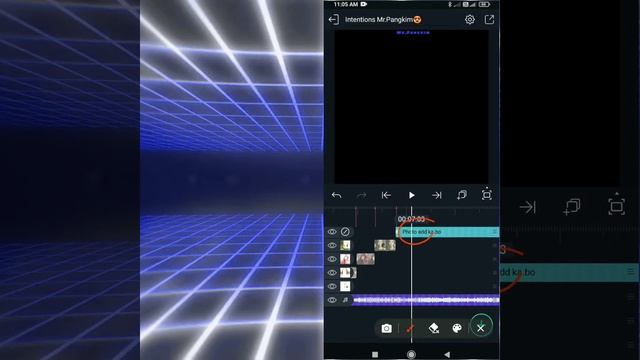
Task: Toggle visibility of the second layer
Action: tap(332, 245)
